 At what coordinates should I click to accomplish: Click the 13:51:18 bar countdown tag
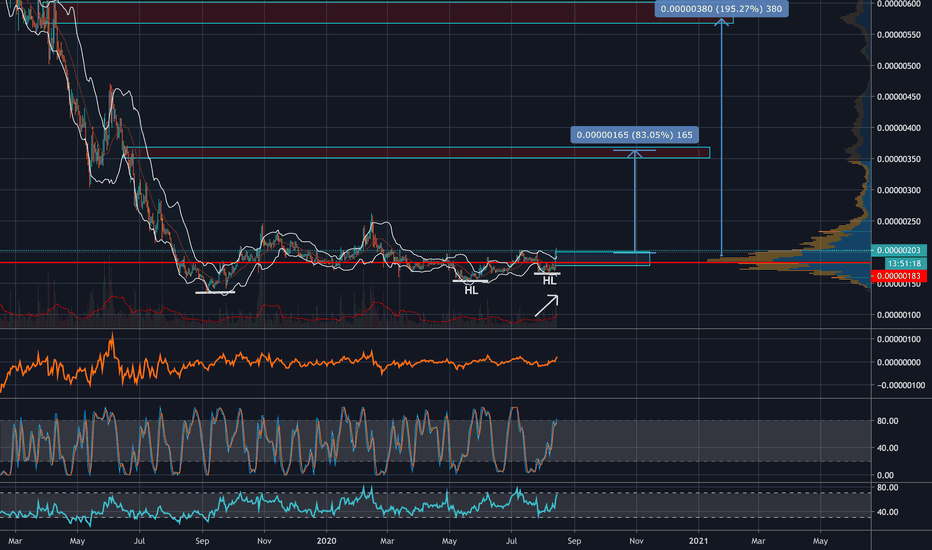(x=904, y=263)
